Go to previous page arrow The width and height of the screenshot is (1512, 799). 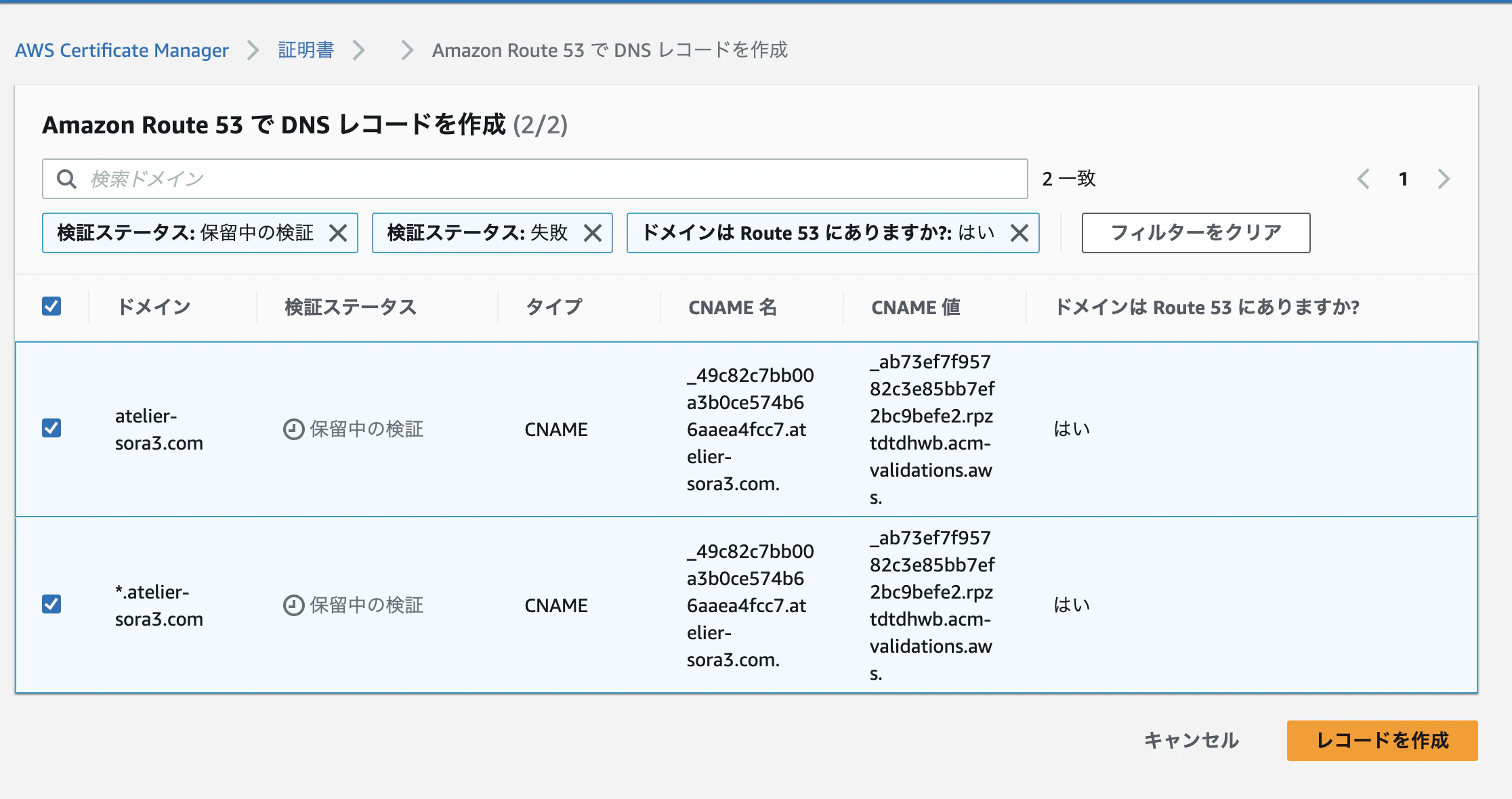1364,179
